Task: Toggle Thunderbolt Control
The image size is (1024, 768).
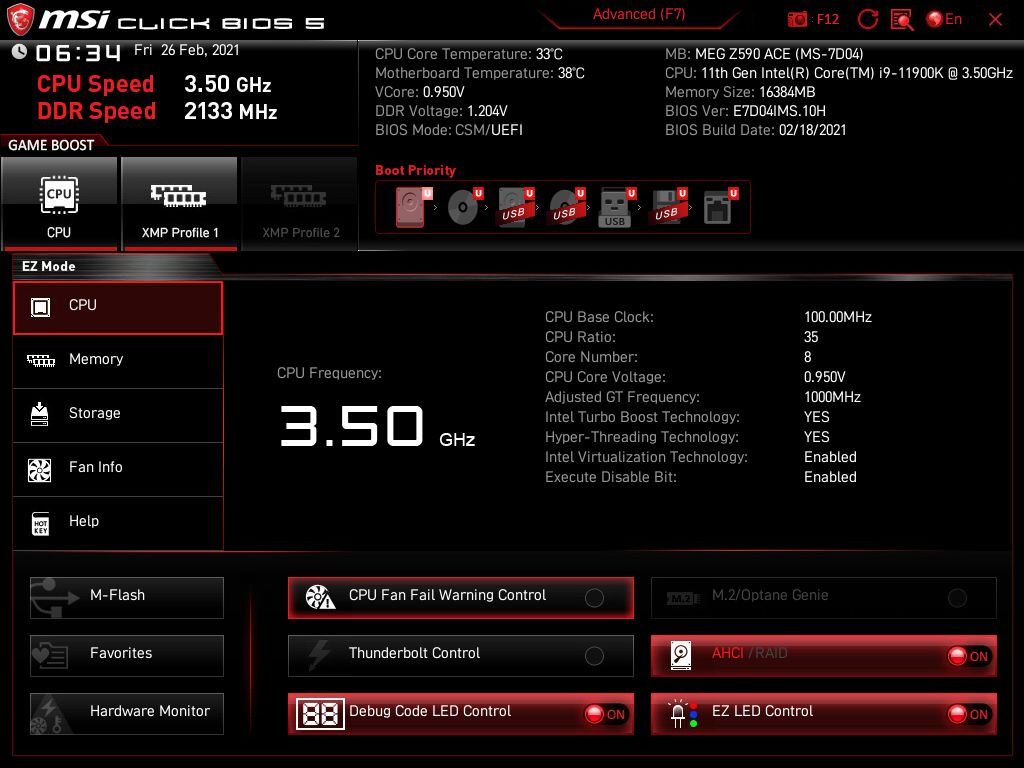Action: [x=460, y=656]
